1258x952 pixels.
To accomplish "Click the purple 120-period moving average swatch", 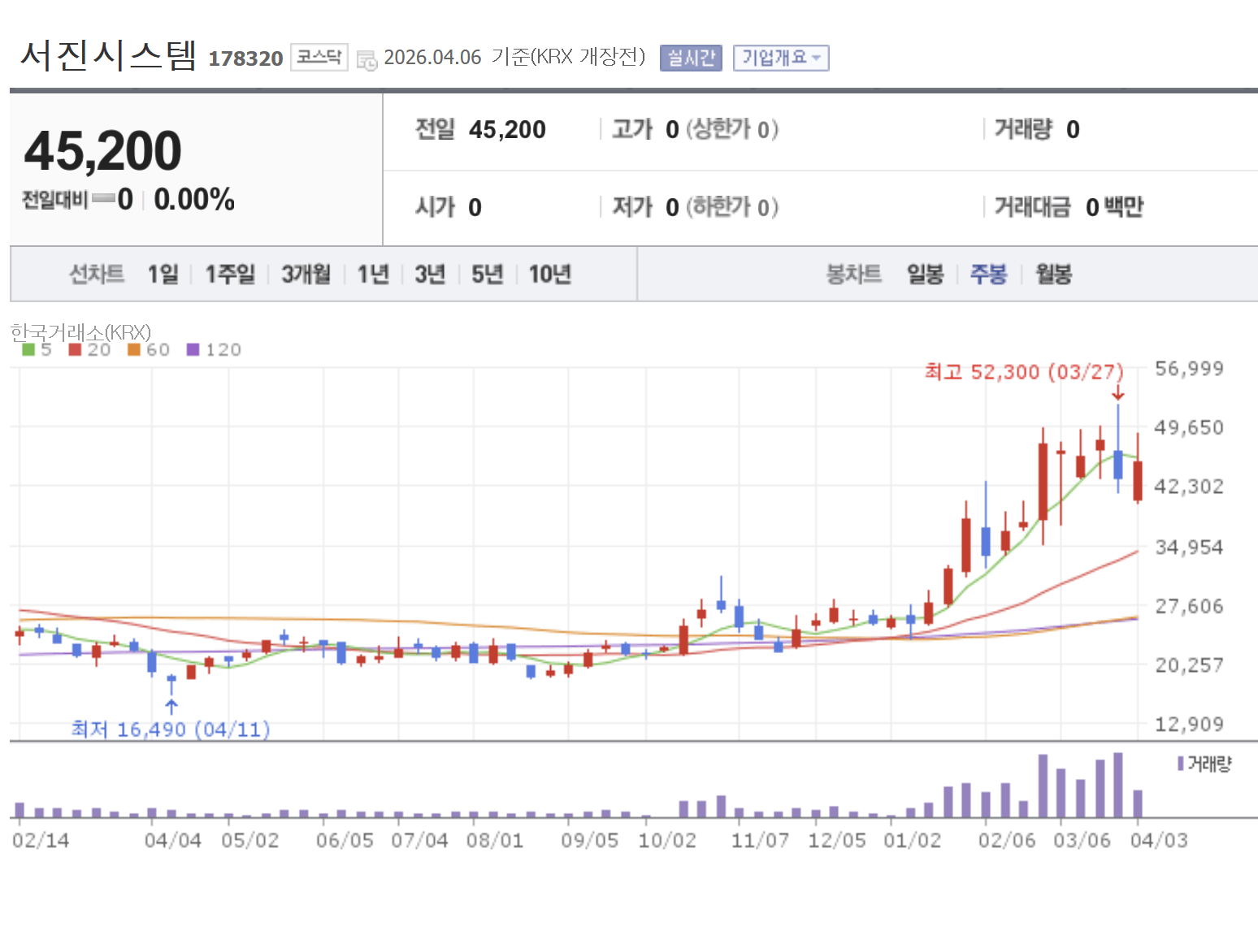I will click(x=193, y=350).
